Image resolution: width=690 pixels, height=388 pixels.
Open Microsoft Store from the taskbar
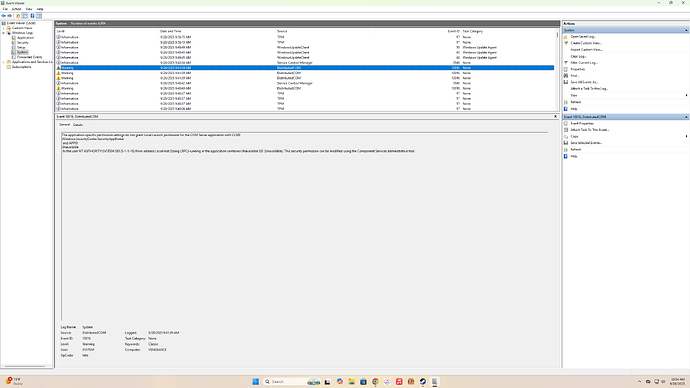coord(363,381)
